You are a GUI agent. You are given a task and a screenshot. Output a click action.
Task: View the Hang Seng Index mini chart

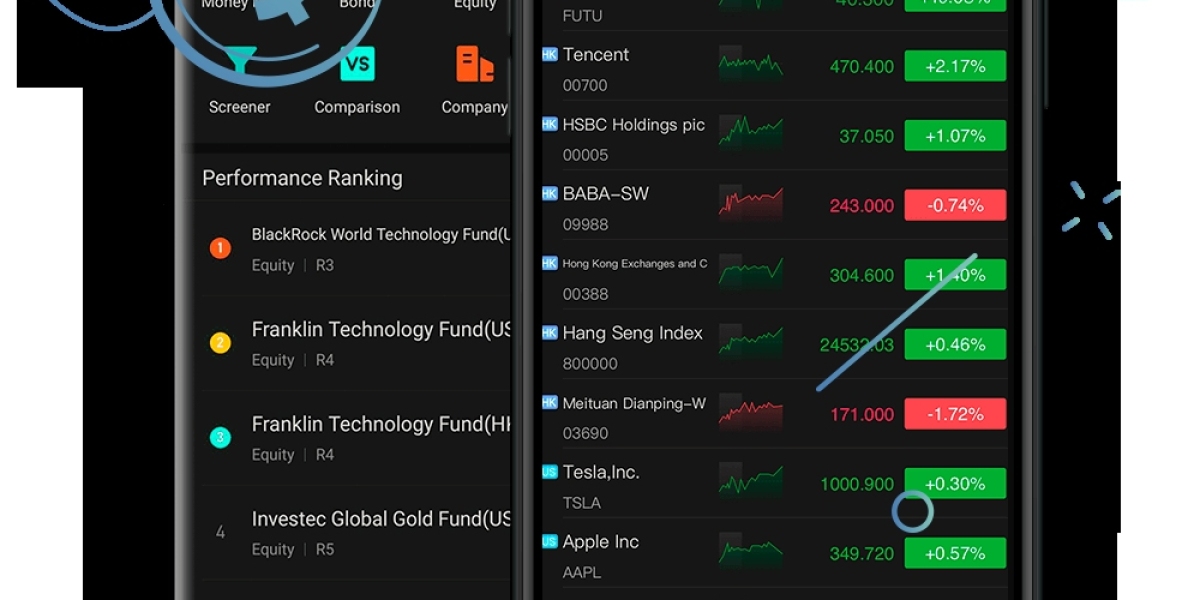tap(750, 342)
